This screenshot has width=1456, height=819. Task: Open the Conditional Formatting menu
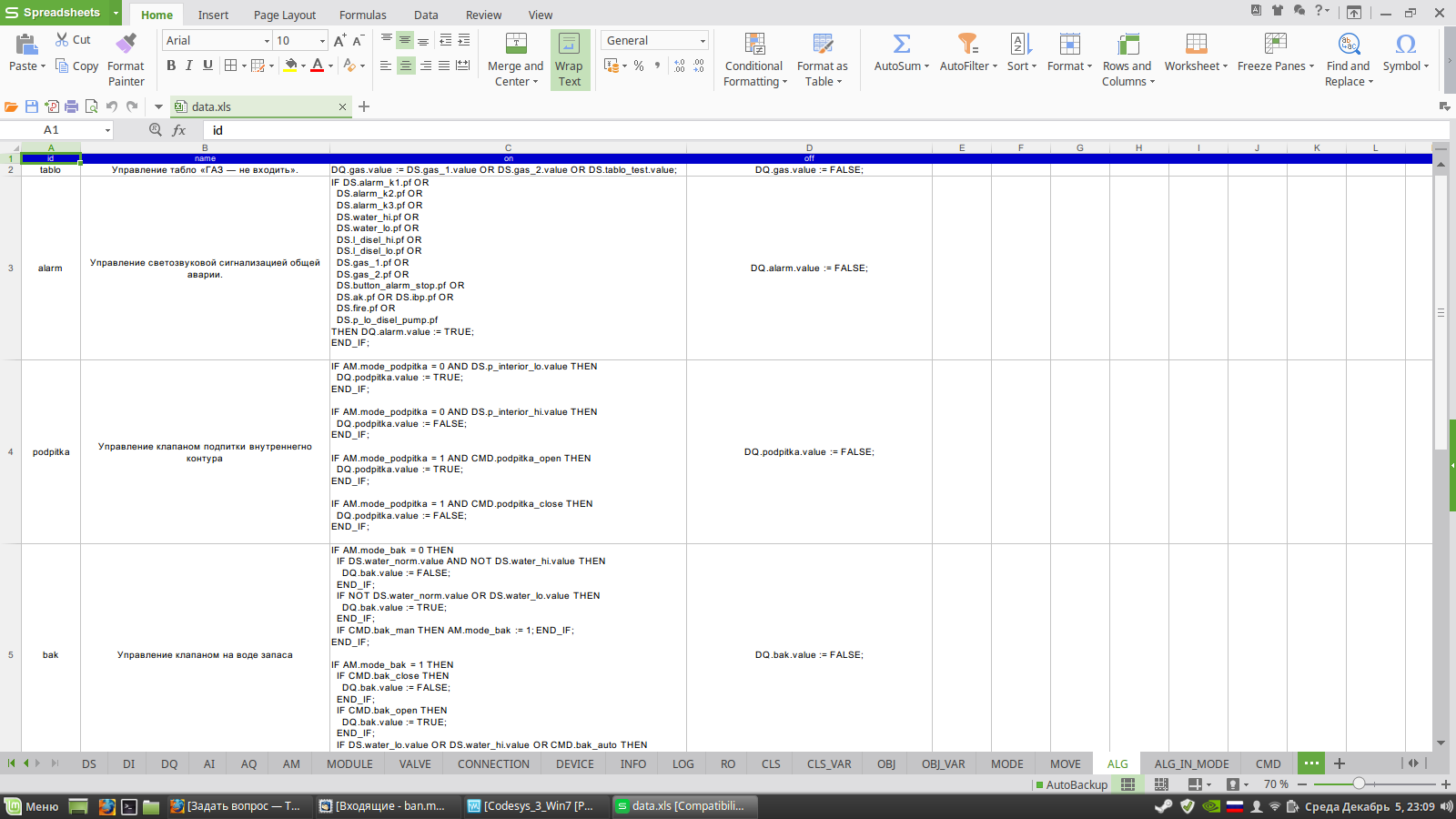(x=754, y=60)
